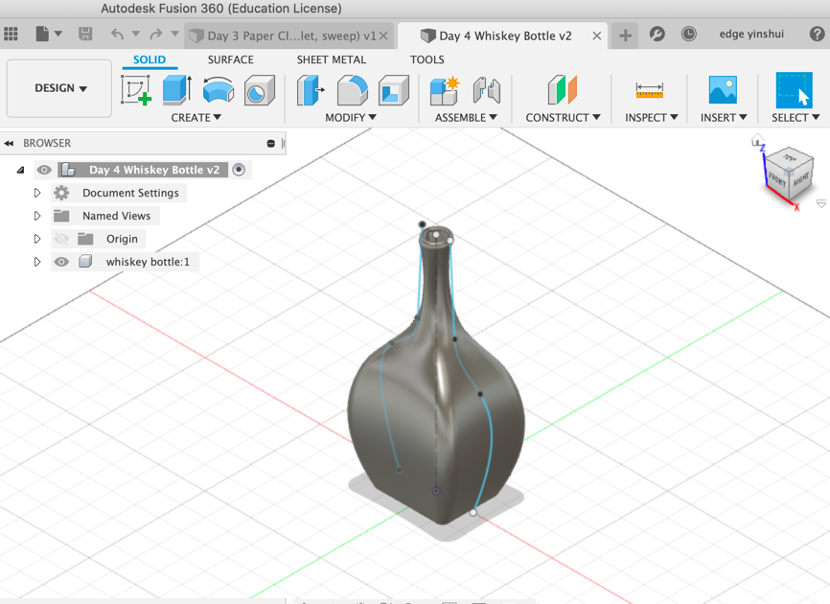Expand whiskey bottle:1 component
Image resolution: width=830 pixels, height=604 pixels.
(37, 262)
